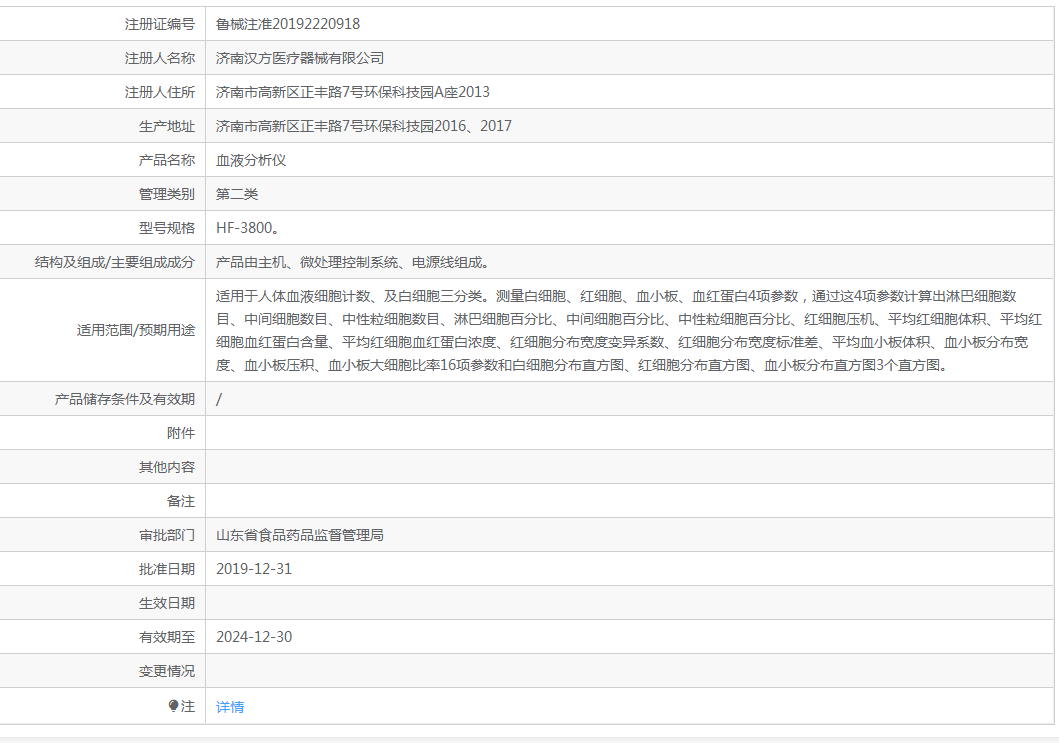Click the 变更情况 label
This screenshot has width=1059, height=743.
point(167,671)
